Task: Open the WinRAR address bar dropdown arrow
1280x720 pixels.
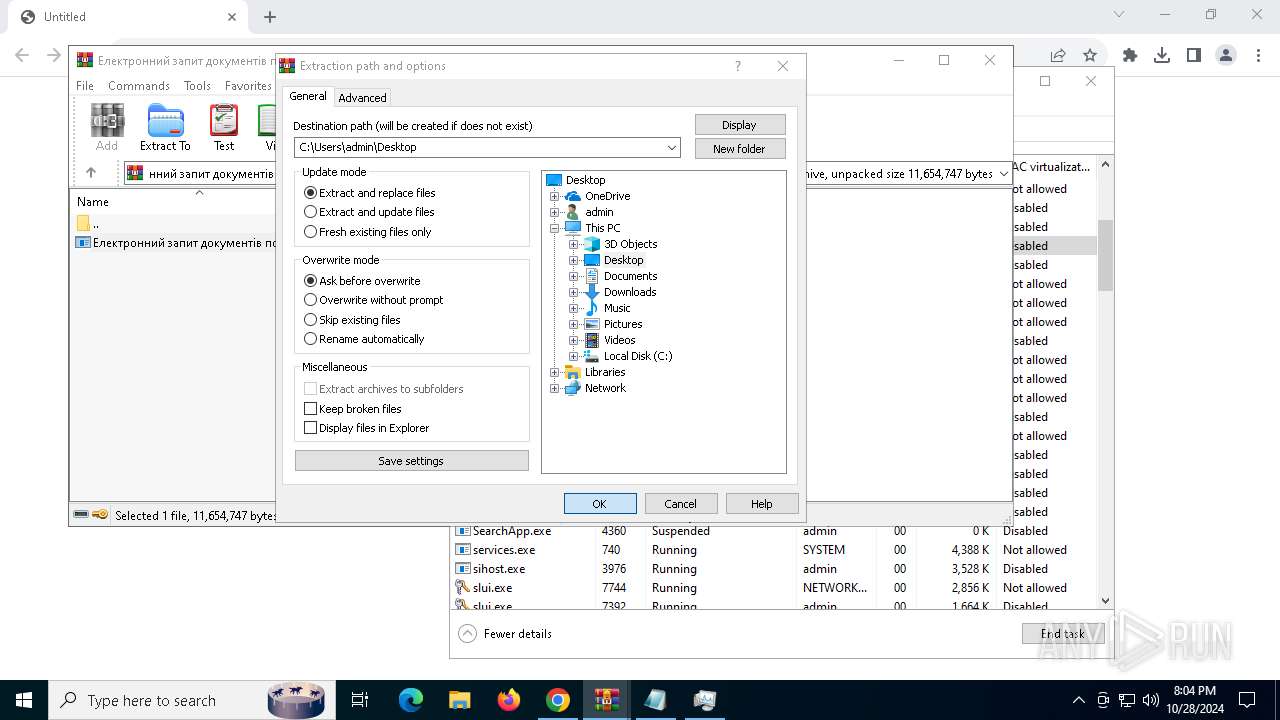Action: pyautogui.click(x=1003, y=174)
